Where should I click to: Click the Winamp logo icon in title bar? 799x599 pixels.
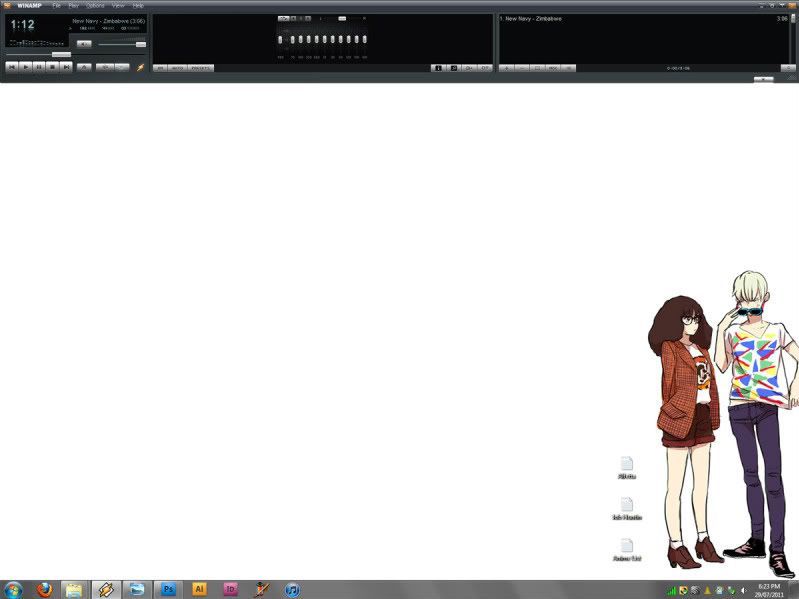point(7,6)
